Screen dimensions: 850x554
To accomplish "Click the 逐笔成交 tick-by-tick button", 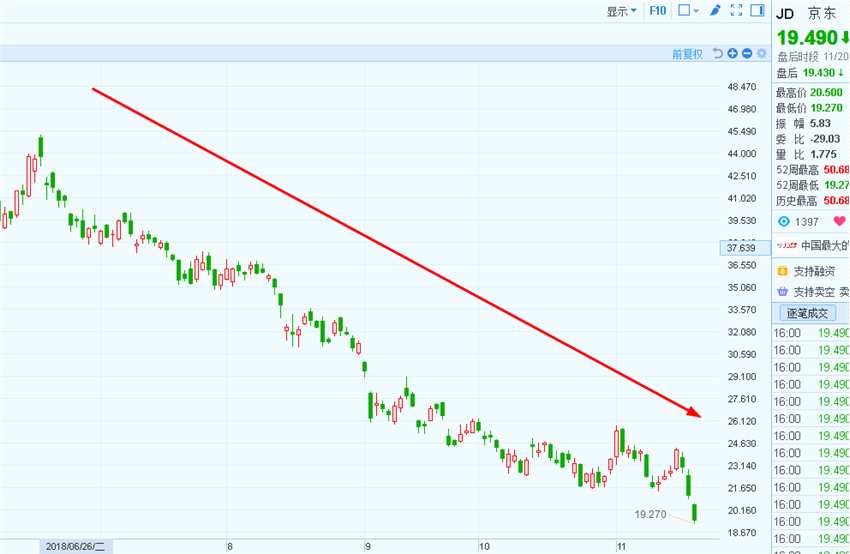I will (807, 313).
